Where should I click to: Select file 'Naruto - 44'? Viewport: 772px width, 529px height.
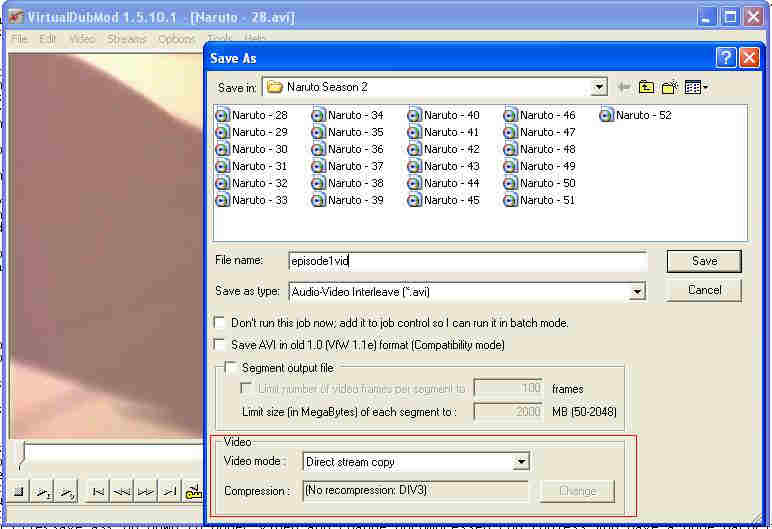[x=444, y=183]
